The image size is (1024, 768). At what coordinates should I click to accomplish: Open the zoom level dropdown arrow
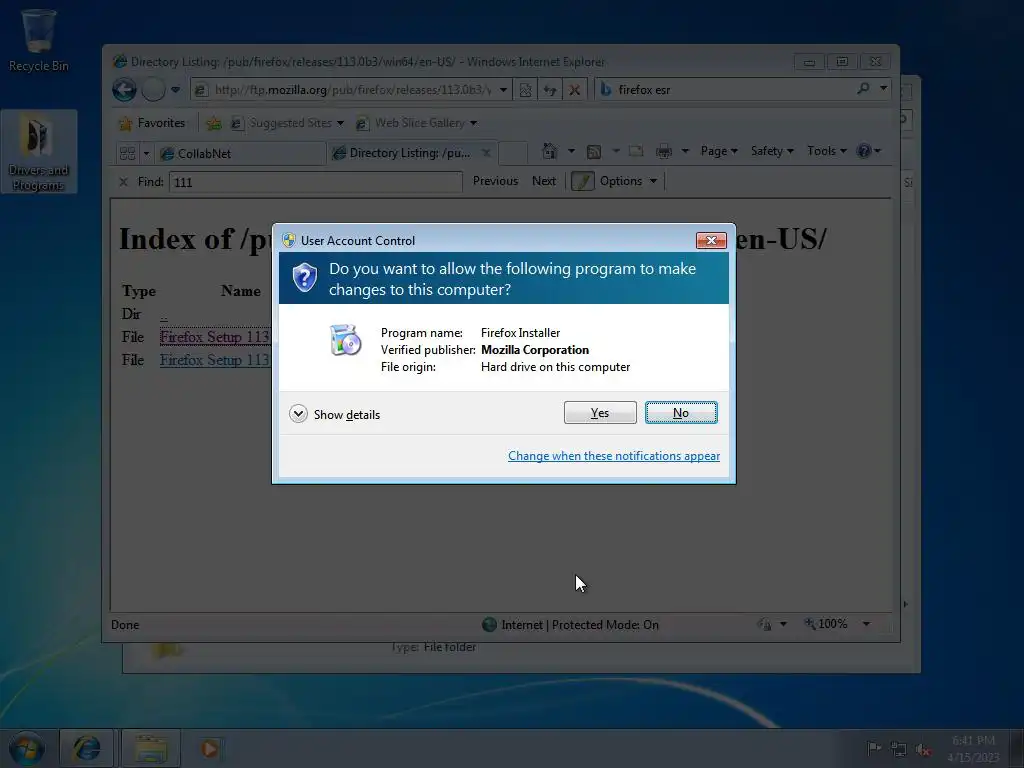coord(867,624)
